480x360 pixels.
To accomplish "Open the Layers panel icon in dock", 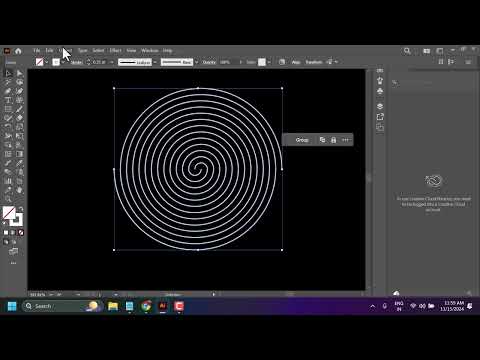I will pos(380,106).
